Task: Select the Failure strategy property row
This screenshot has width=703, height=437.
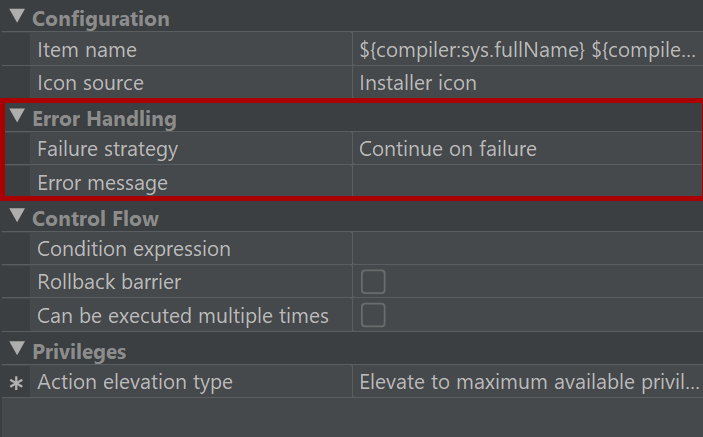Action: [353, 149]
